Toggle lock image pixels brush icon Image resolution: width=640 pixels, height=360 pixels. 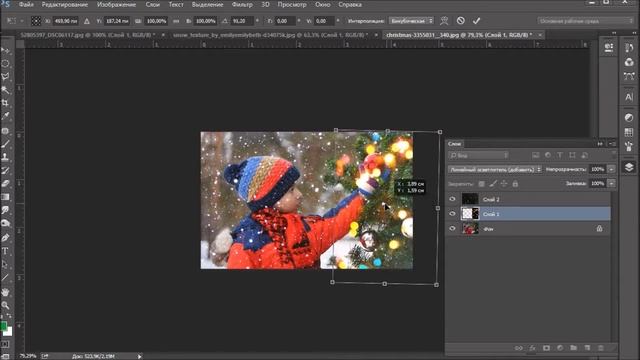click(x=493, y=184)
